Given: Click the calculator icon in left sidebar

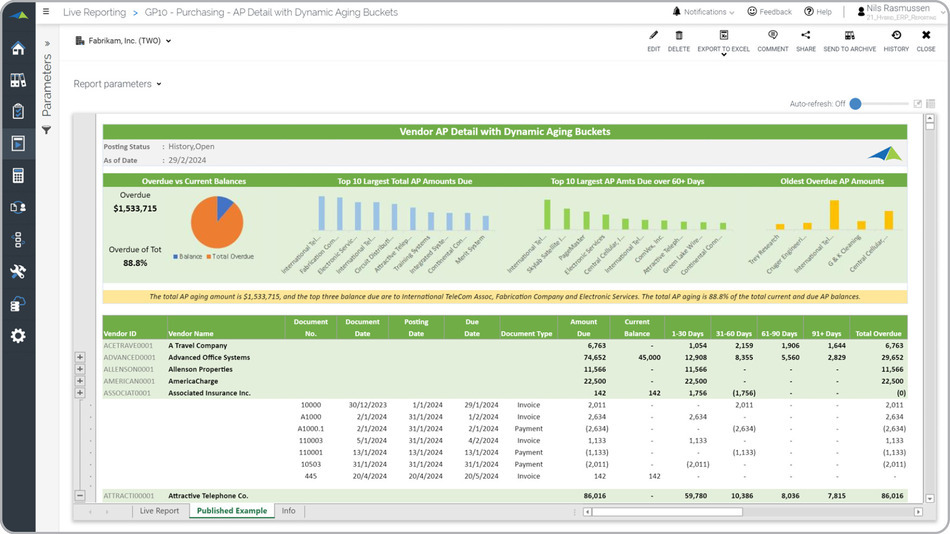Looking at the screenshot, I should click(17, 176).
